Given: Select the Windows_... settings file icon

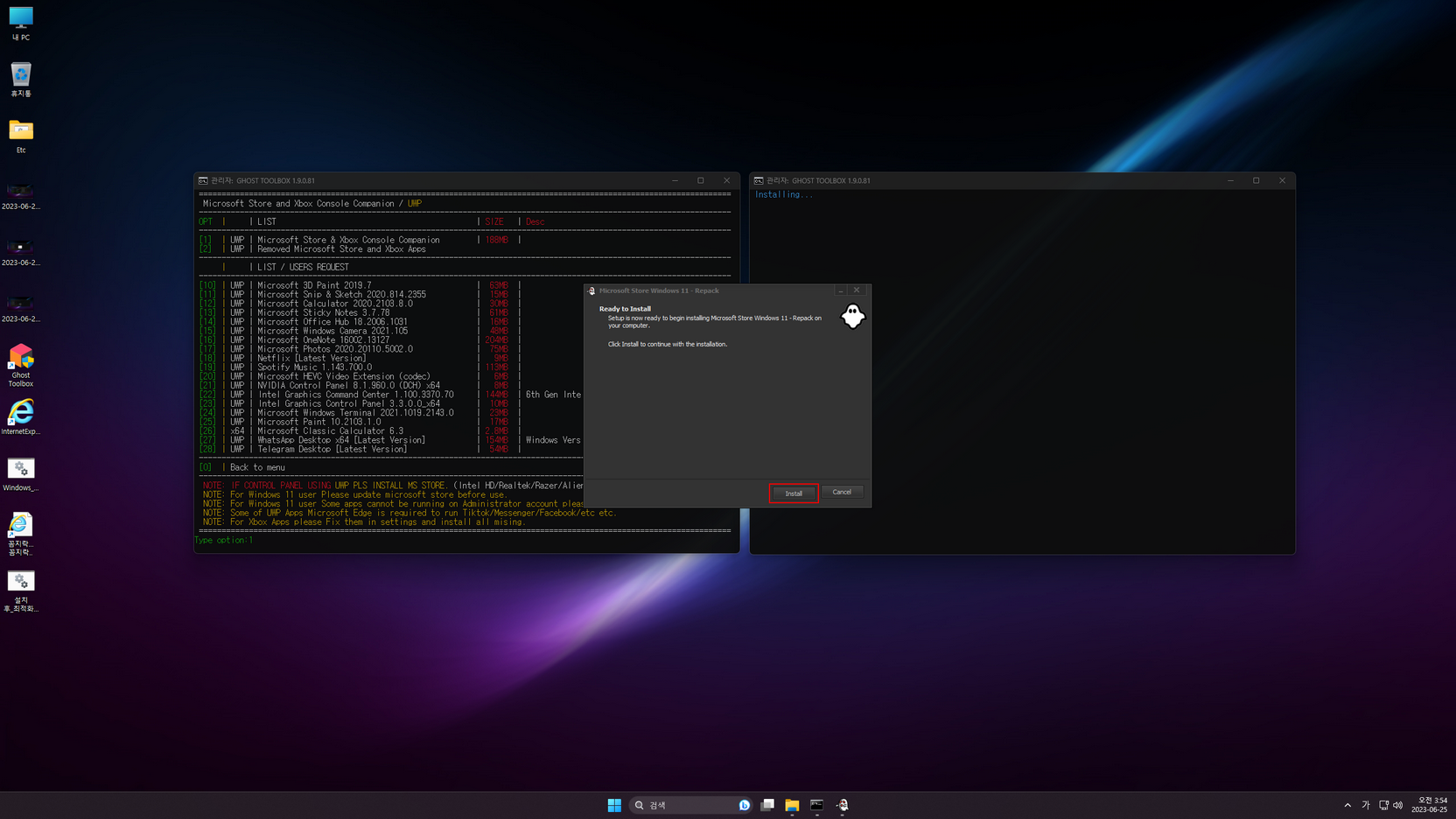Looking at the screenshot, I should click(x=21, y=474).
